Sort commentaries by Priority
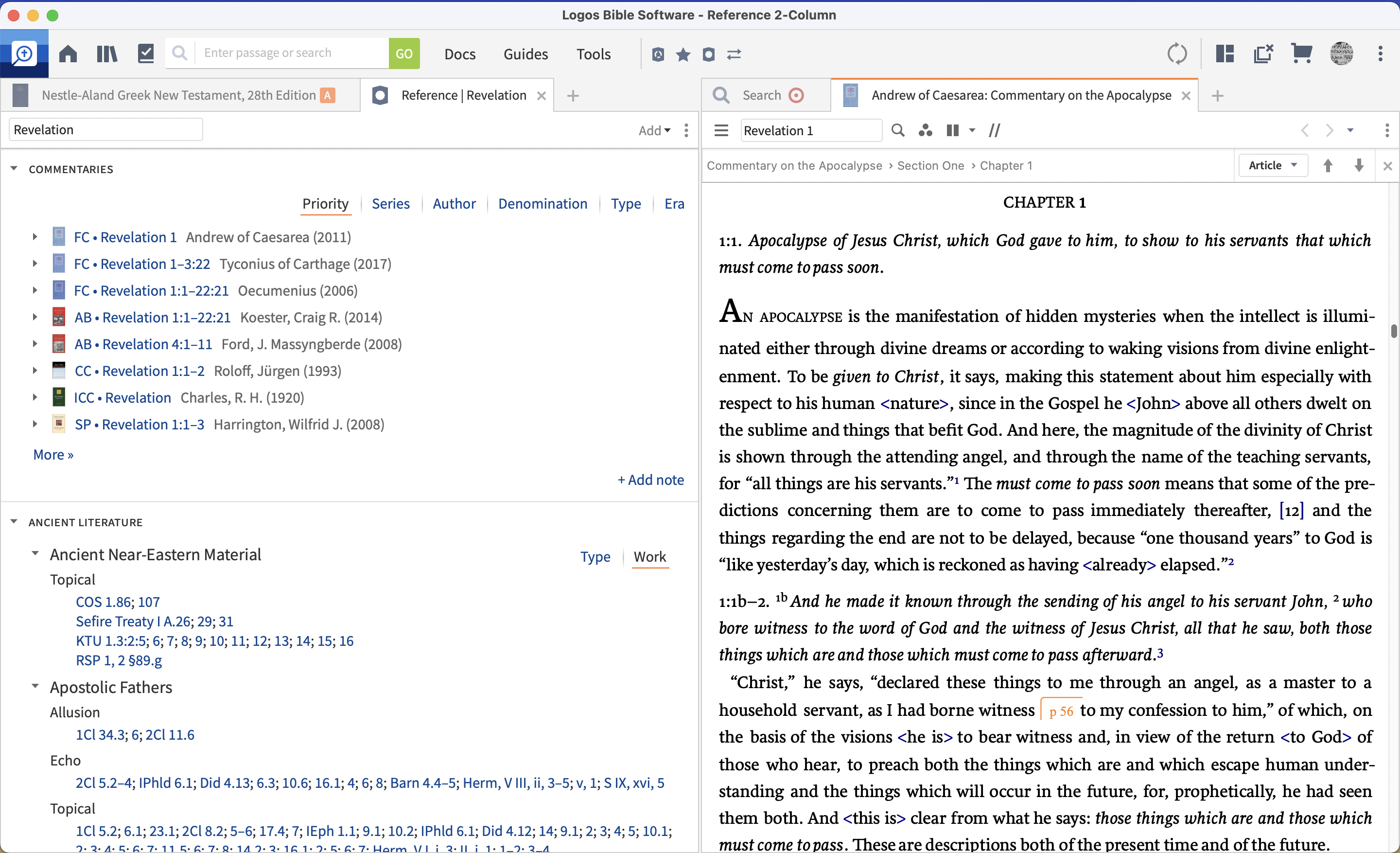This screenshot has height=853, width=1400. click(x=325, y=203)
